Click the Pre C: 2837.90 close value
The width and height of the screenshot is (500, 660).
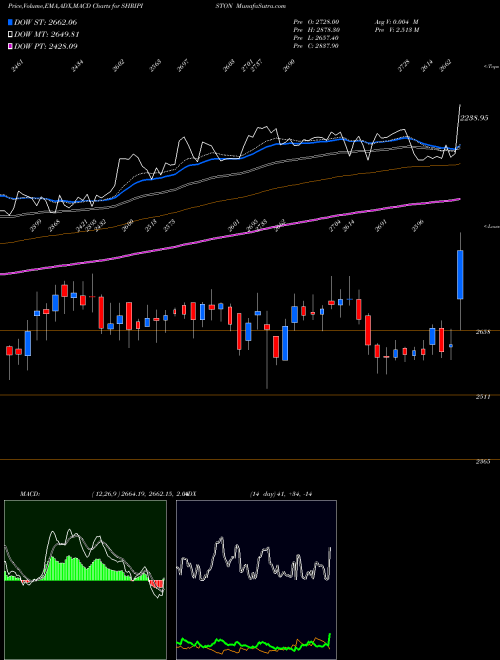click(x=316, y=46)
